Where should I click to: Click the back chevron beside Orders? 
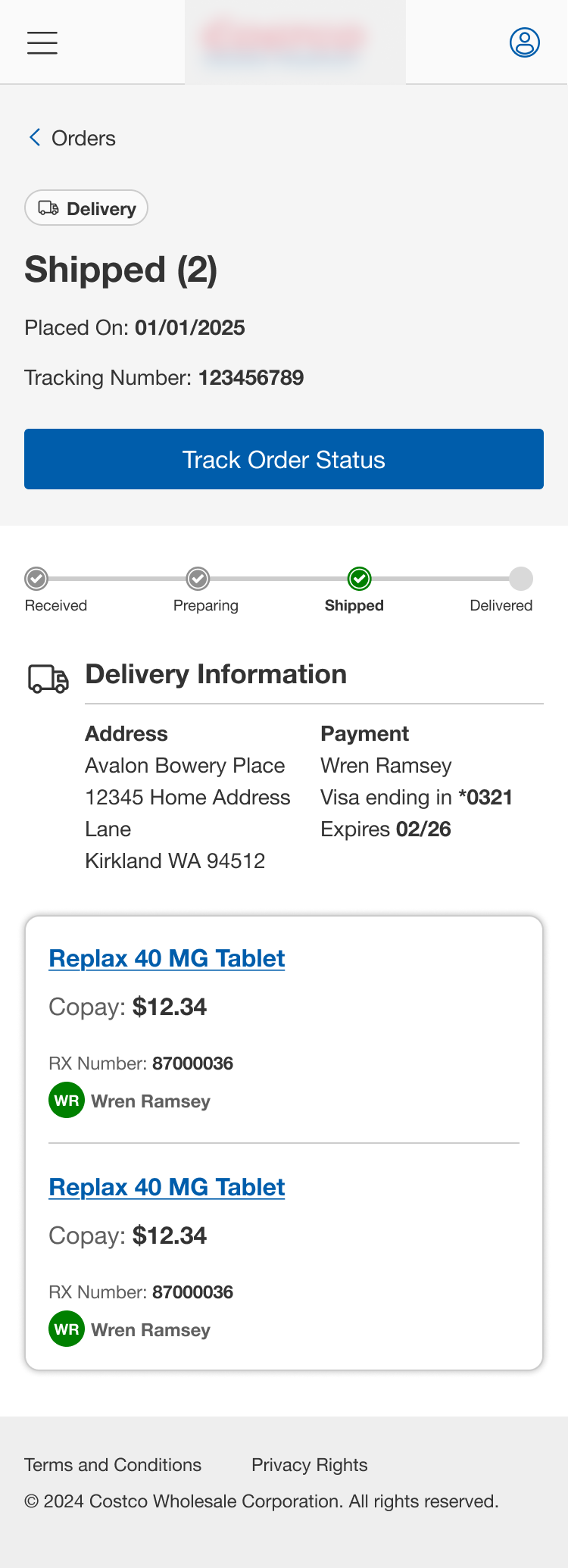click(33, 137)
